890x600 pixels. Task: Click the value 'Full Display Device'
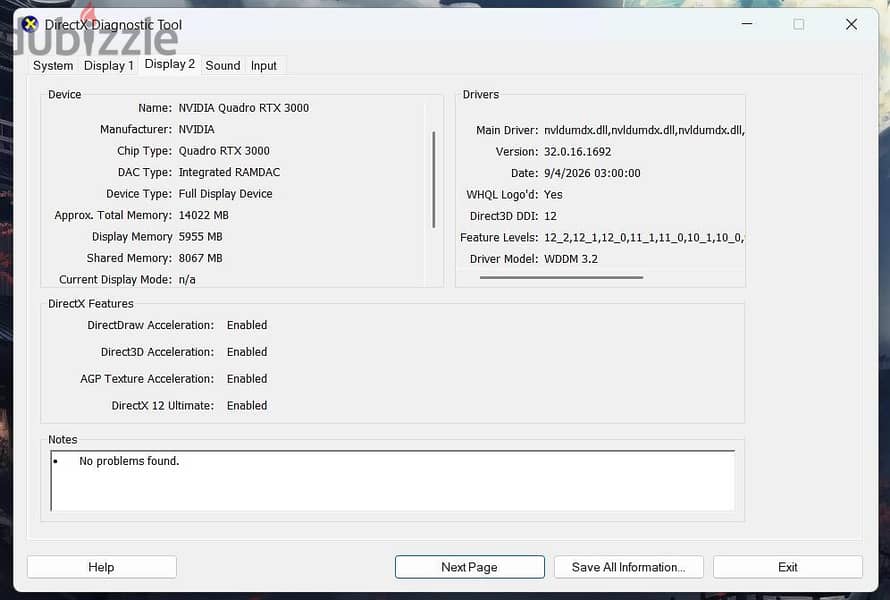point(225,194)
